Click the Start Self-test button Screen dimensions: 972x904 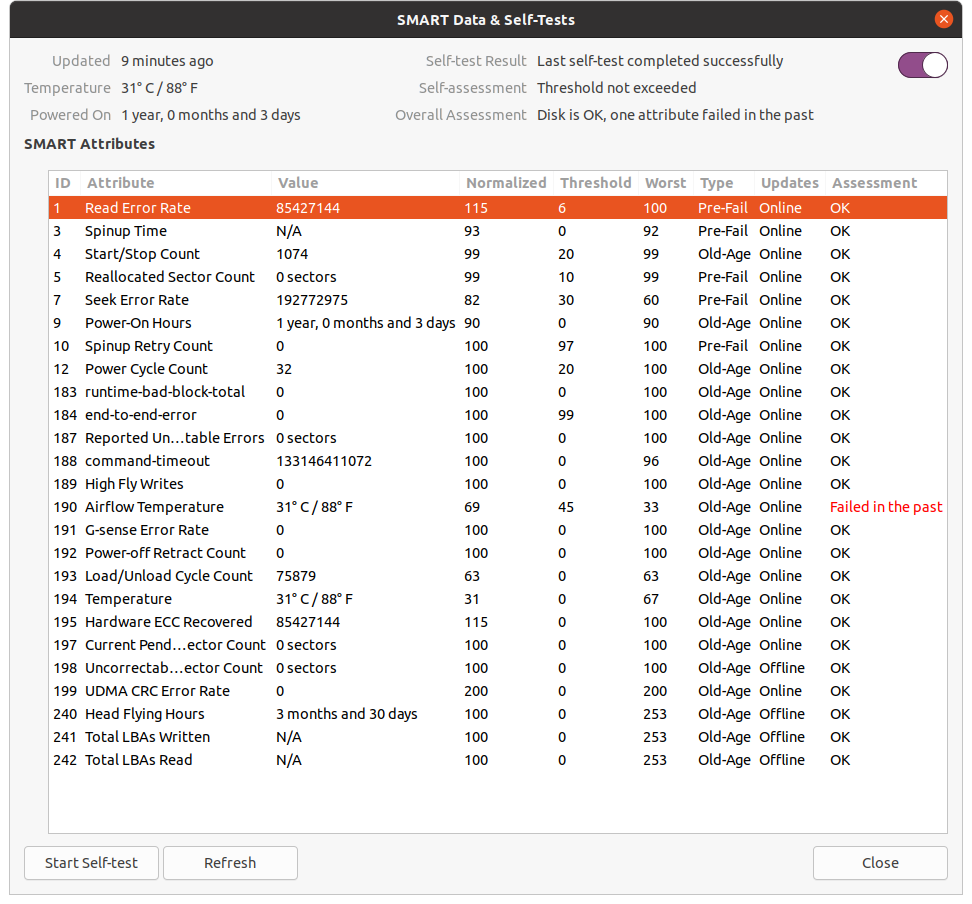[91, 862]
